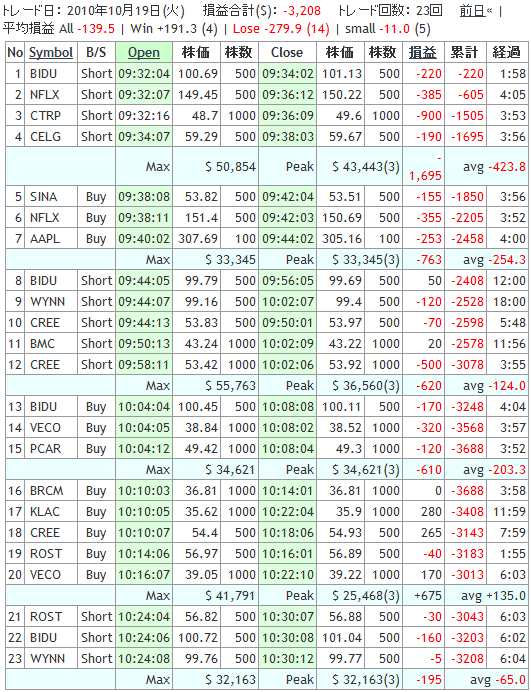Sort table by Open column header

[144, 53]
